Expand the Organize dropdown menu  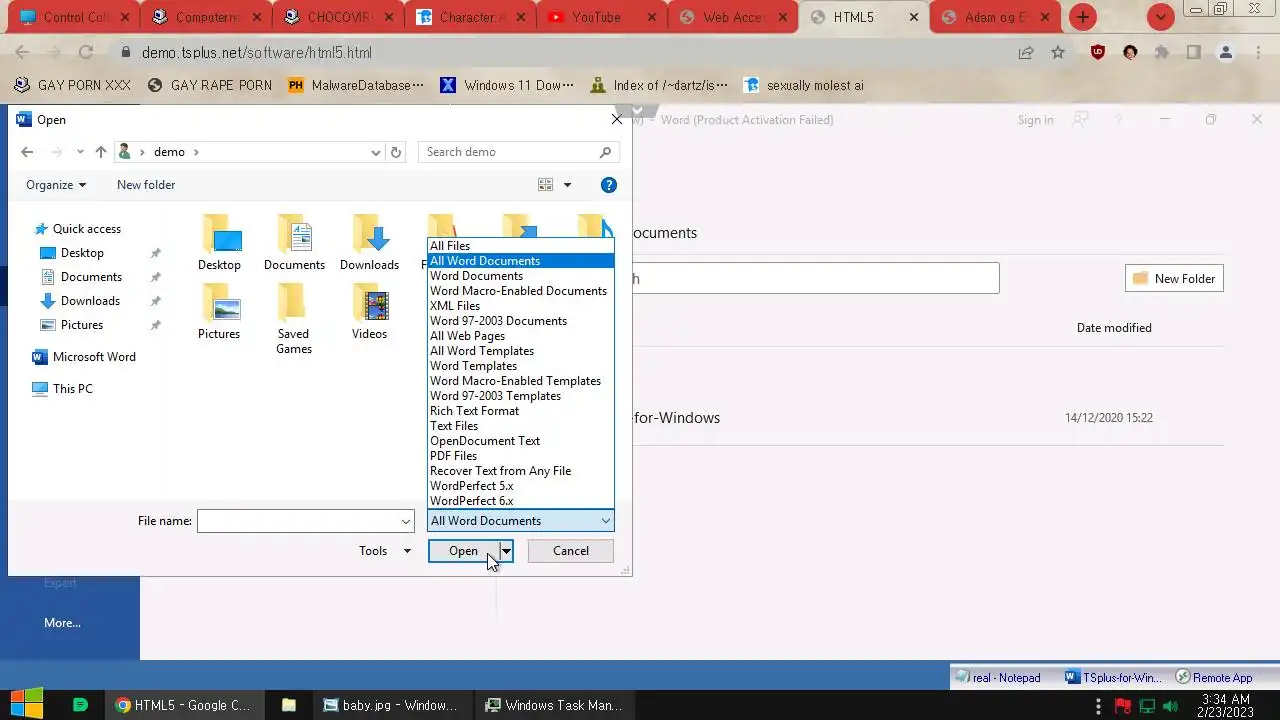coord(56,185)
